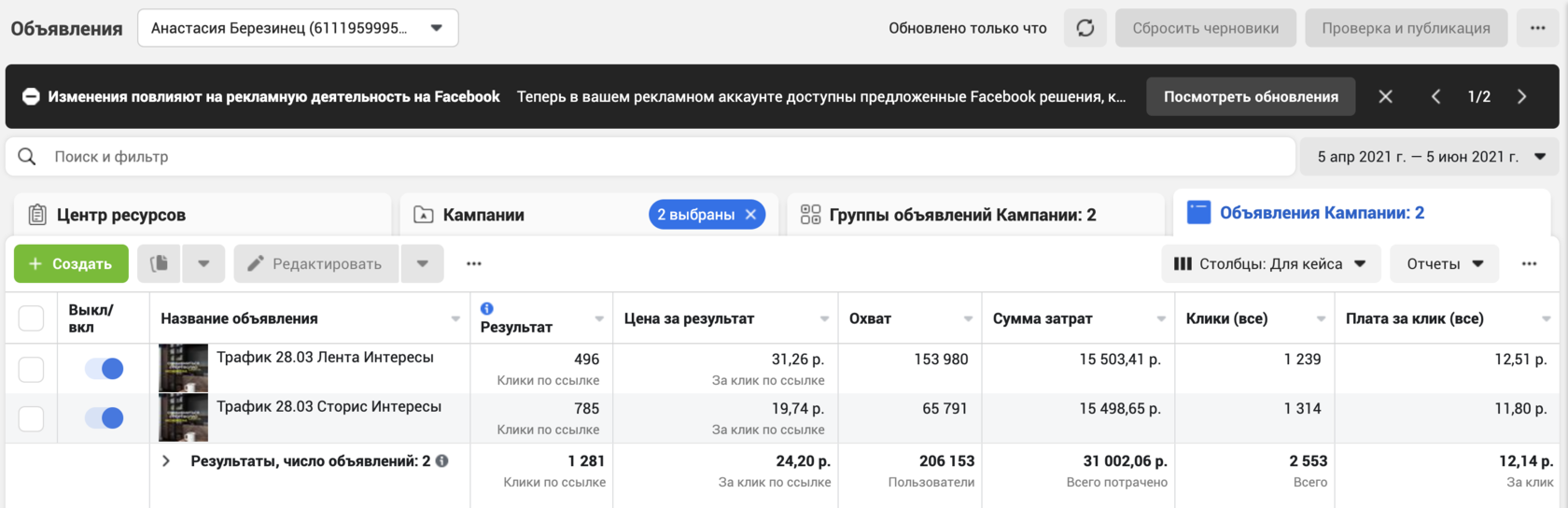Click info icon above Результат column
This screenshot has height=508, width=1568.
pyautogui.click(x=486, y=308)
